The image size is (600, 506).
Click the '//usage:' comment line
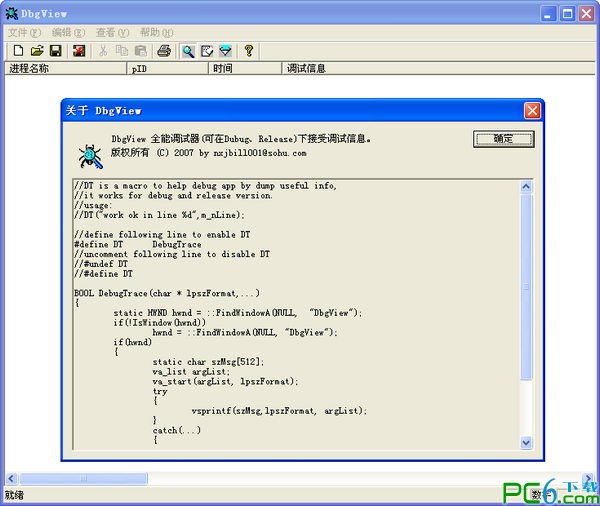click(93, 205)
